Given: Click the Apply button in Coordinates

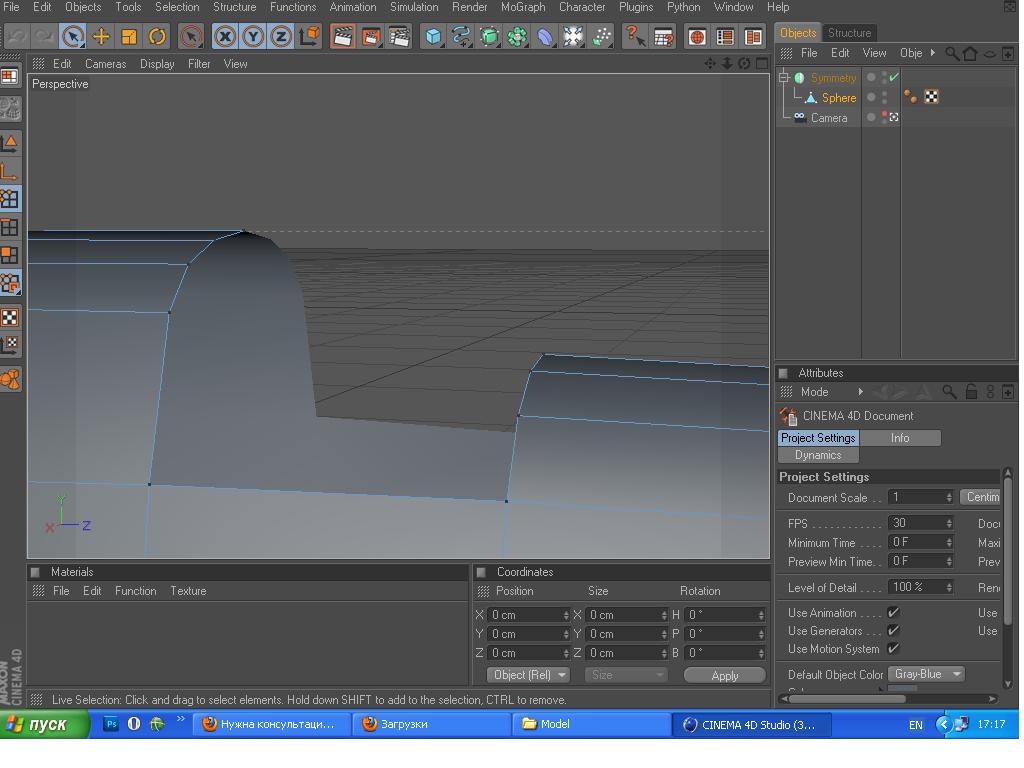Looking at the screenshot, I should [724, 675].
